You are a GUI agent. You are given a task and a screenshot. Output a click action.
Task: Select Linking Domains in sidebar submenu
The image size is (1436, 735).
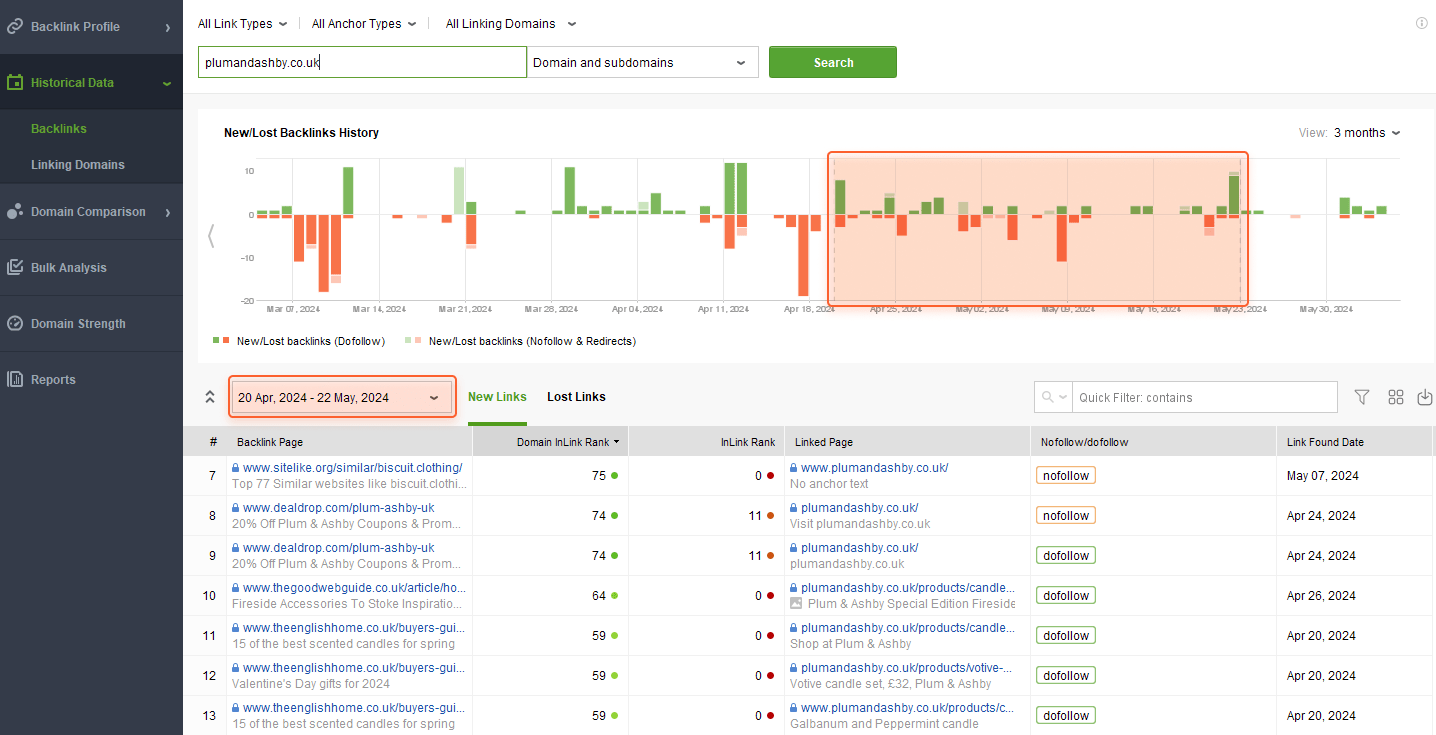(78, 165)
